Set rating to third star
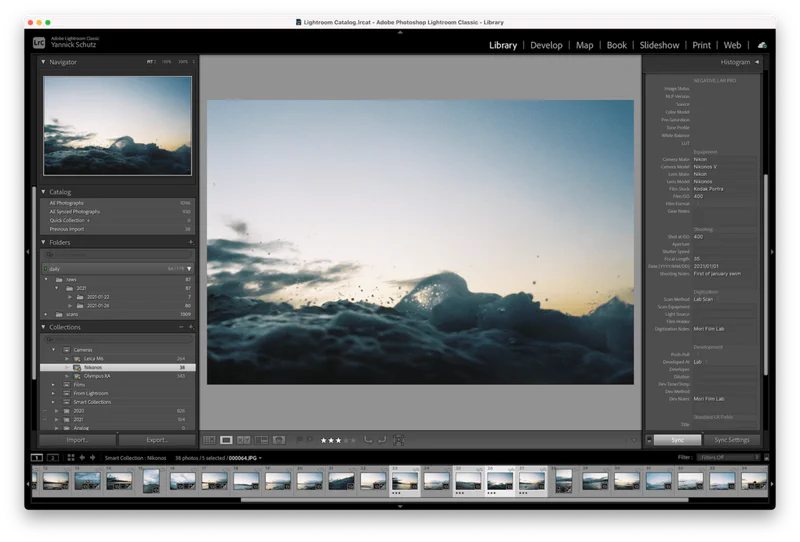 [339, 440]
